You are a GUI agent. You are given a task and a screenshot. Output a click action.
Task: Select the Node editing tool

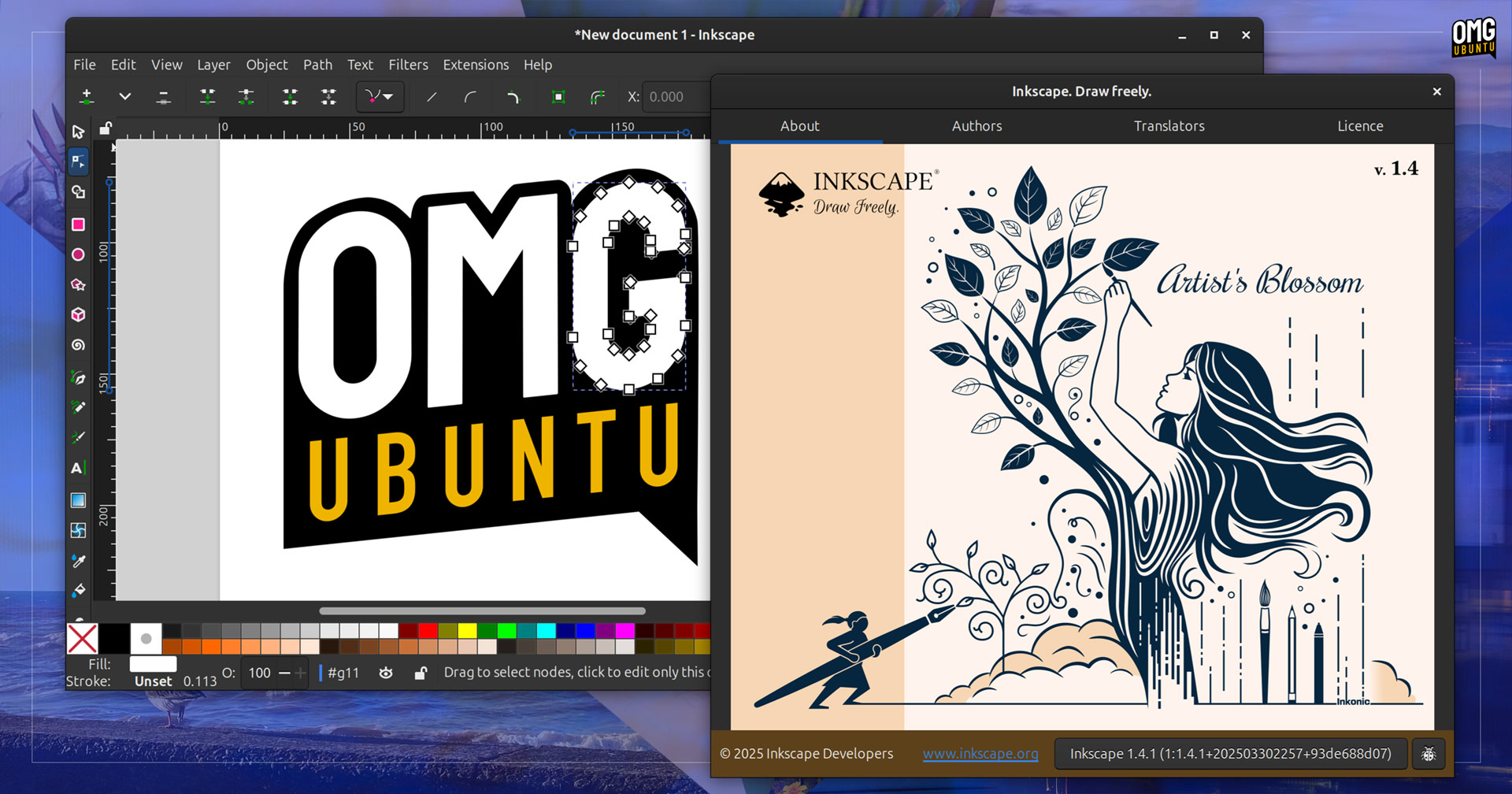78,161
